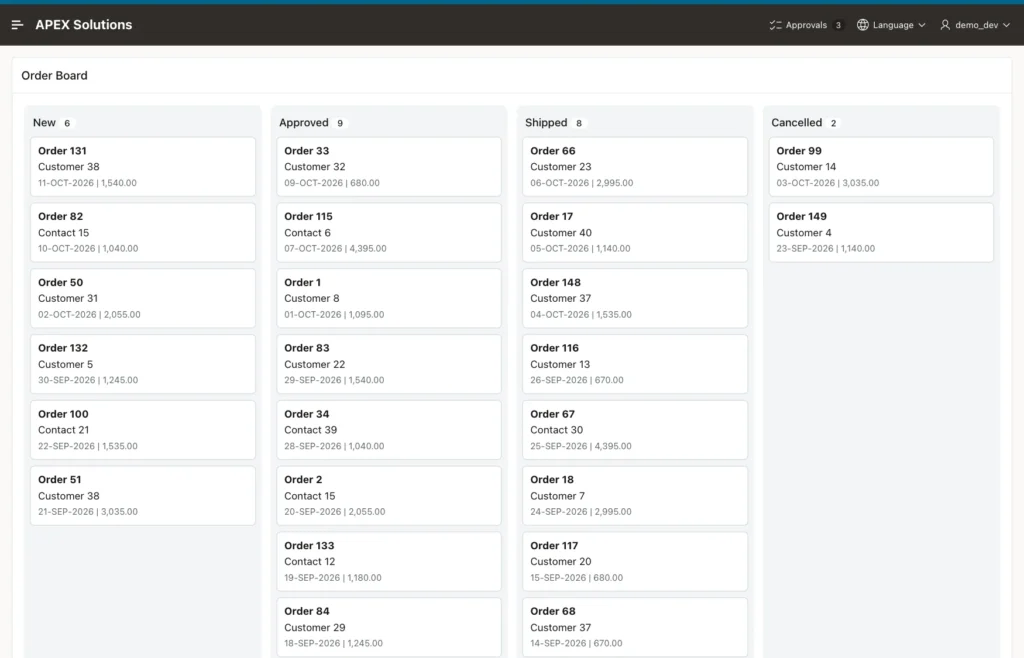This screenshot has width=1024, height=658.
Task: Open the Order 116 card
Action: [635, 364]
